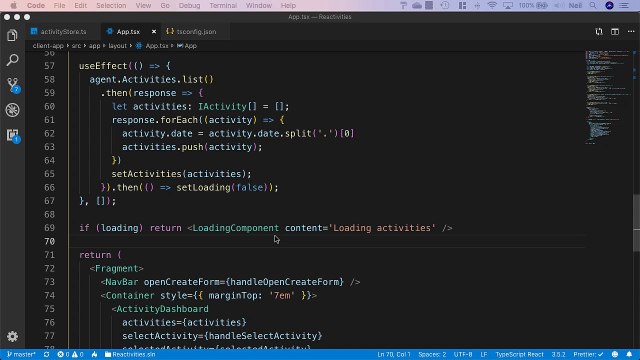Open Spotlight search in macOS menu bar
Screen dimensions: 640x360
click(x=593, y=5)
